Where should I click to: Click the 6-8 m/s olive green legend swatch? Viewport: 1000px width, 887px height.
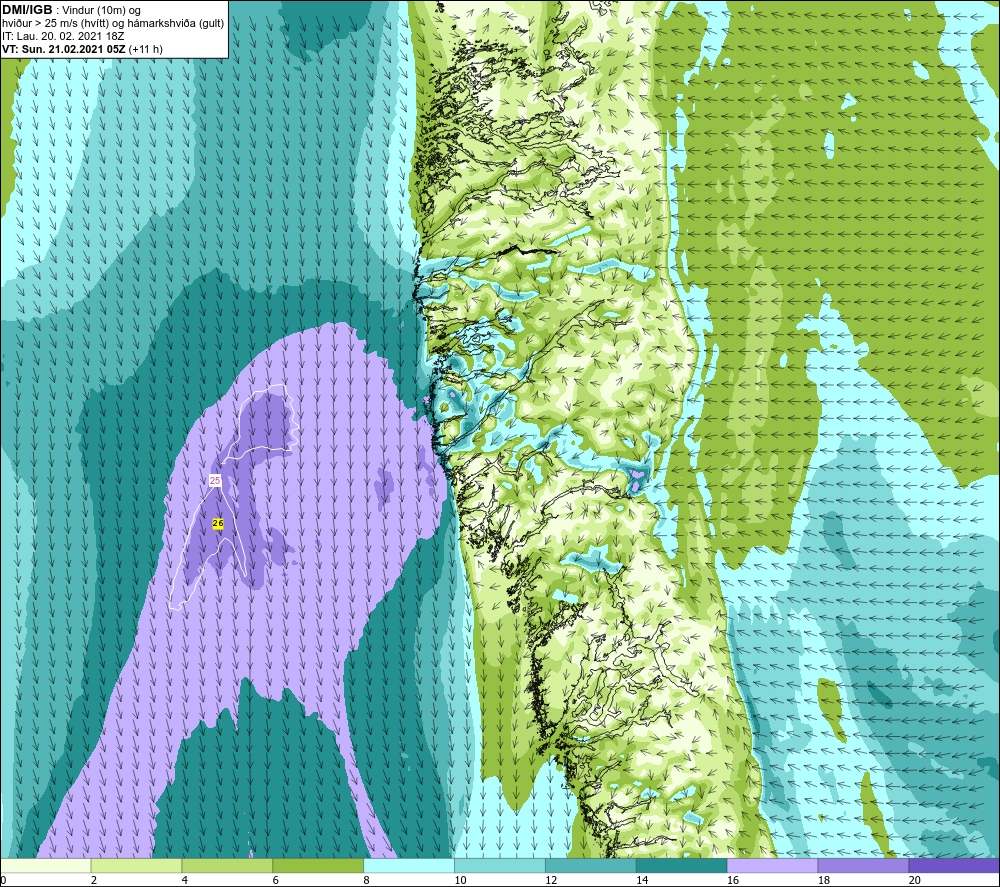point(318,865)
